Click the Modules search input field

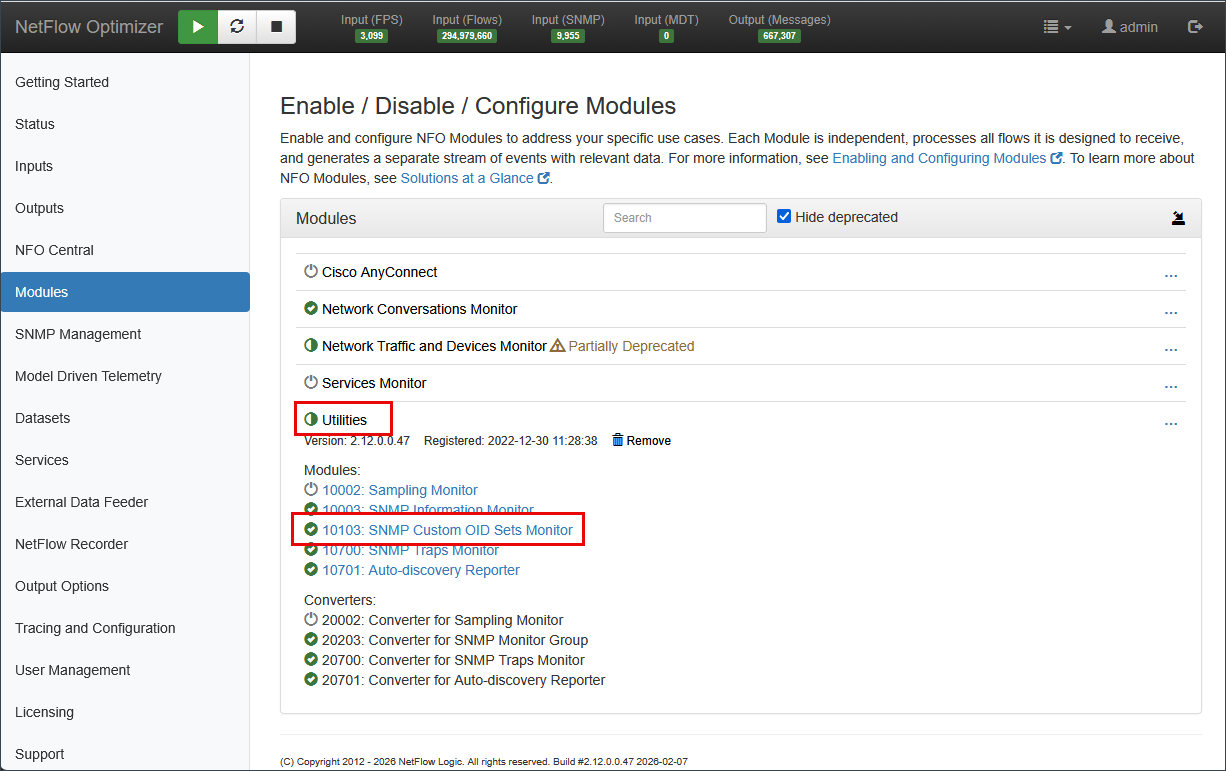684,218
